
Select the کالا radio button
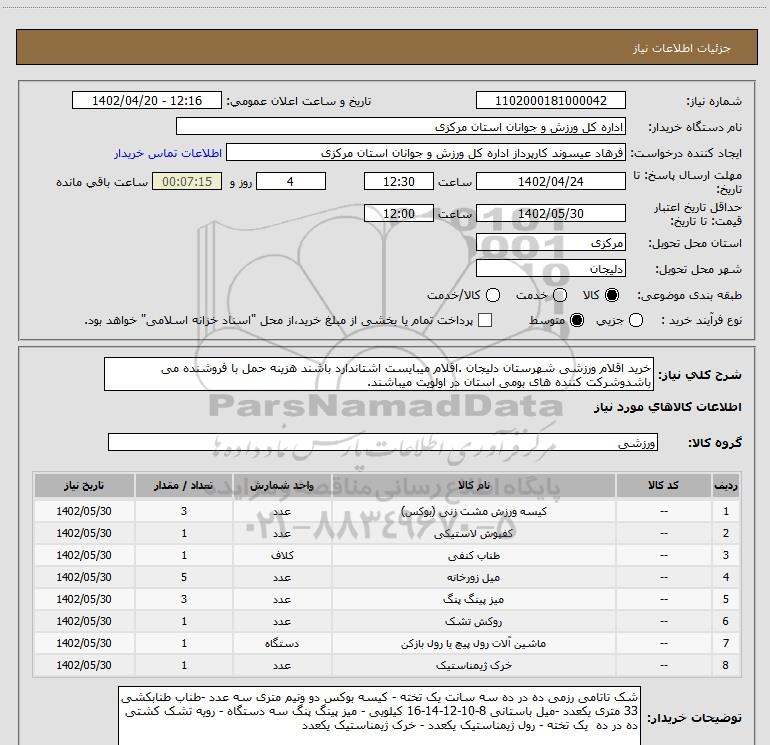[612, 295]
